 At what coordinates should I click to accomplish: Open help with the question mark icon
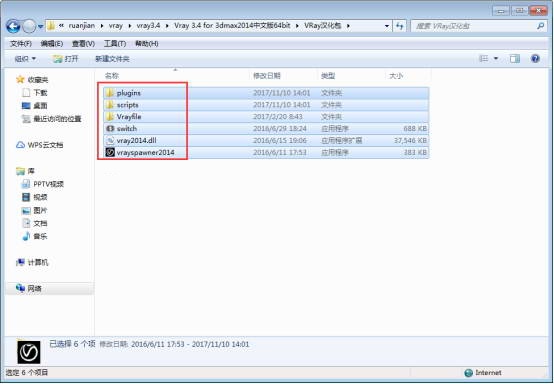(x=535, y=59)
